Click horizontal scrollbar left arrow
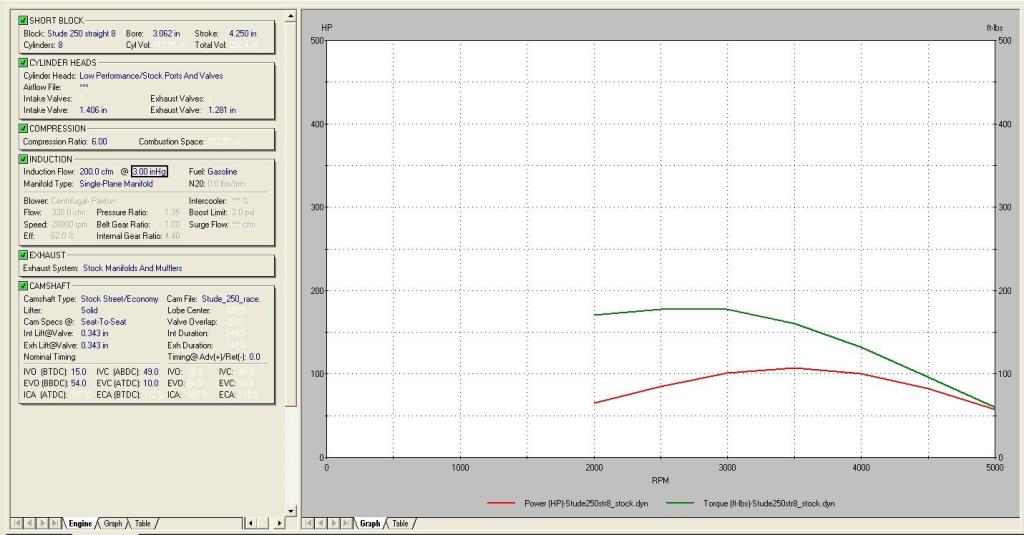Screen dimensions: 1024x535 point(249,523)
